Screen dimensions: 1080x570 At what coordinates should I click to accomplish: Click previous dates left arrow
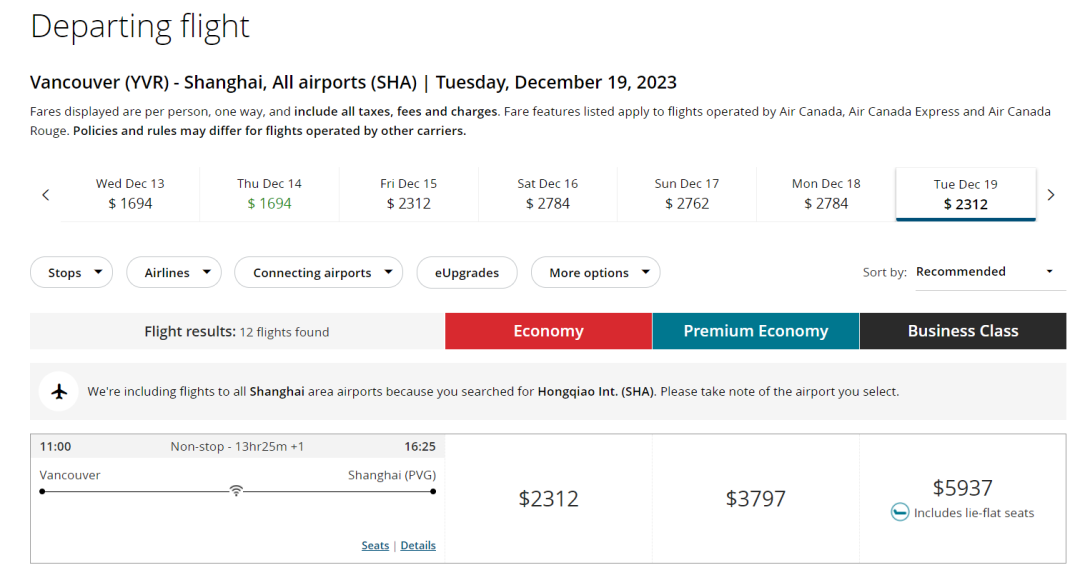(45, 195)
